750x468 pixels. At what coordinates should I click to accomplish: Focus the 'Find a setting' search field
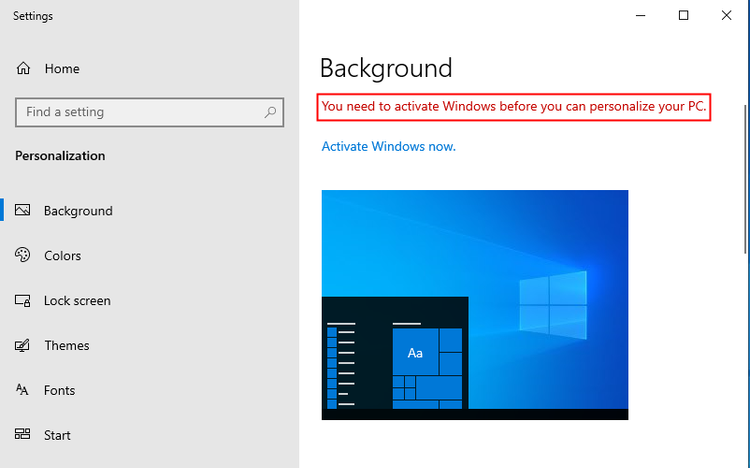pyautogui.click(x=140, y=112)
